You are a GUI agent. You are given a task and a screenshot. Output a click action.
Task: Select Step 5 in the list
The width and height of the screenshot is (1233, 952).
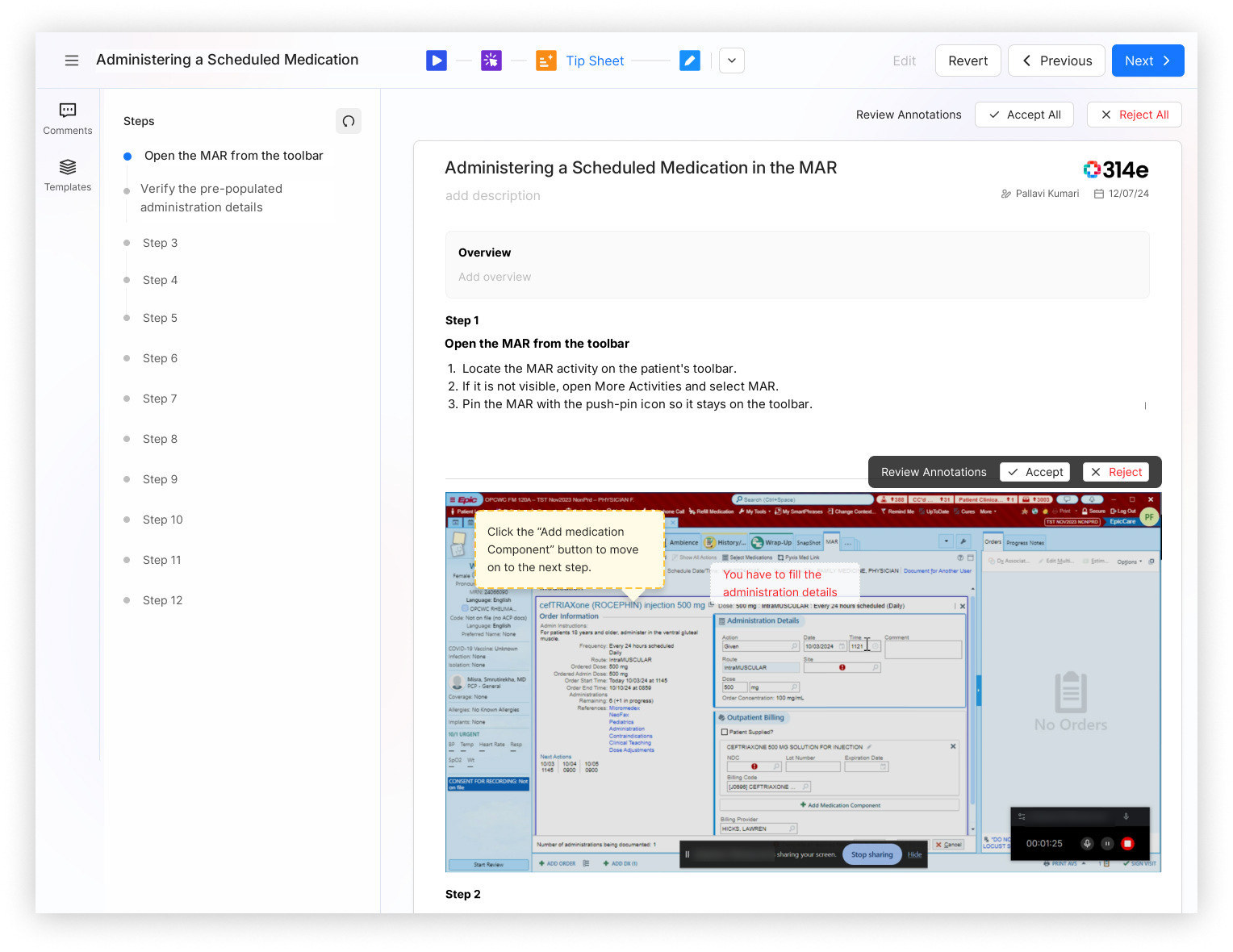[160, 318]
